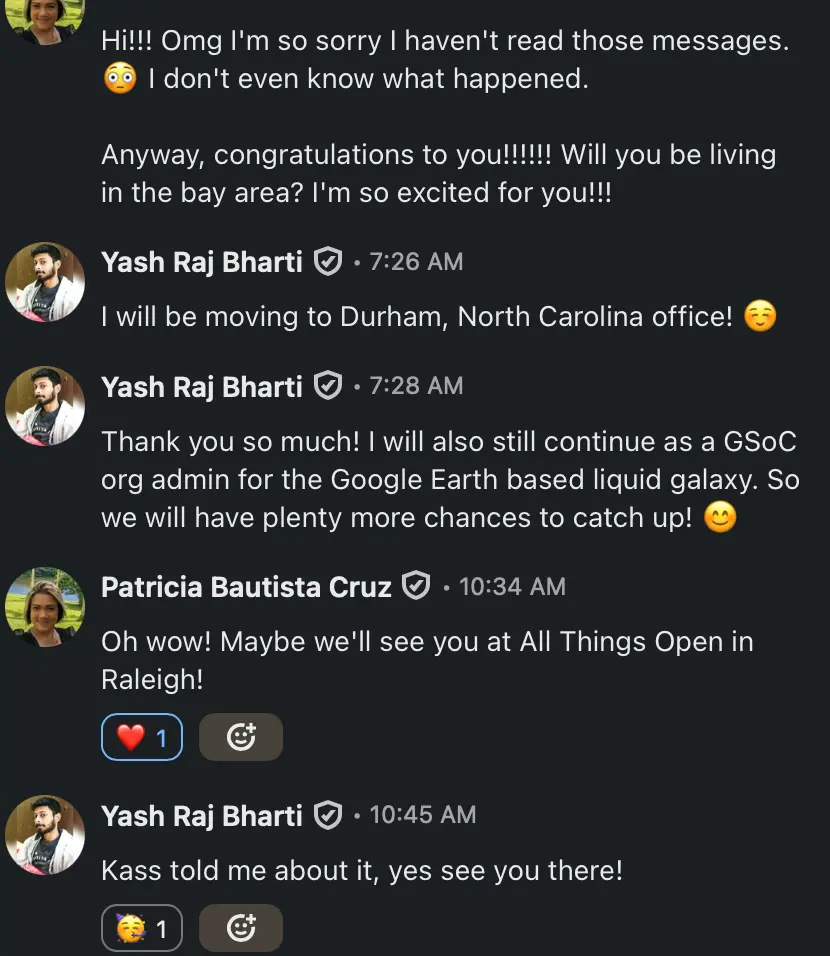This screenshot has width=830, height=956.
Task: Click the 10:34 AM timestamp
Action: [x=512, y=587]
